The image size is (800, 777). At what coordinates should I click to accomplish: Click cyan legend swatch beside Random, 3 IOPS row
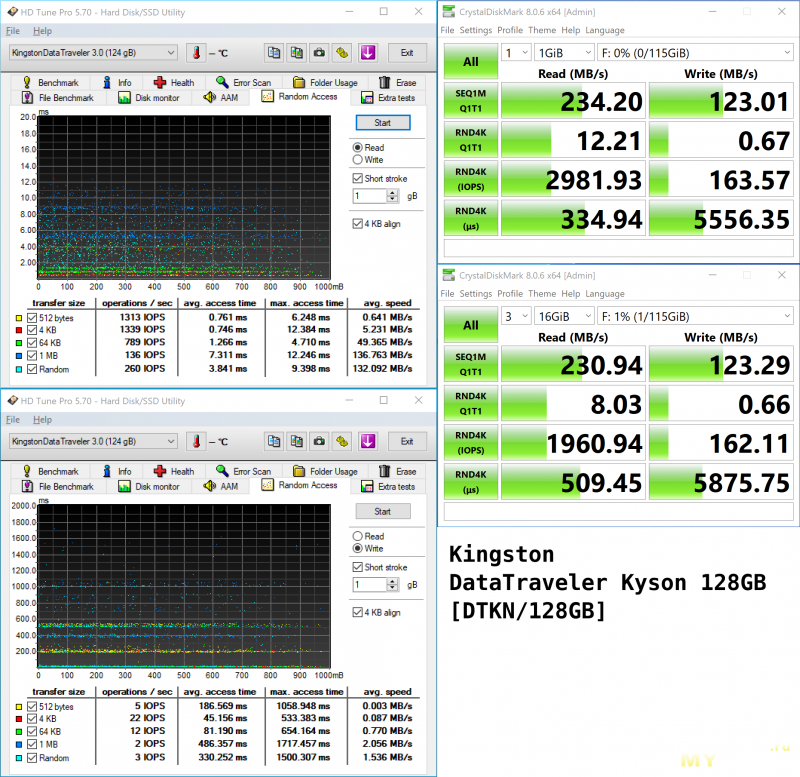(x=19, y=758)
